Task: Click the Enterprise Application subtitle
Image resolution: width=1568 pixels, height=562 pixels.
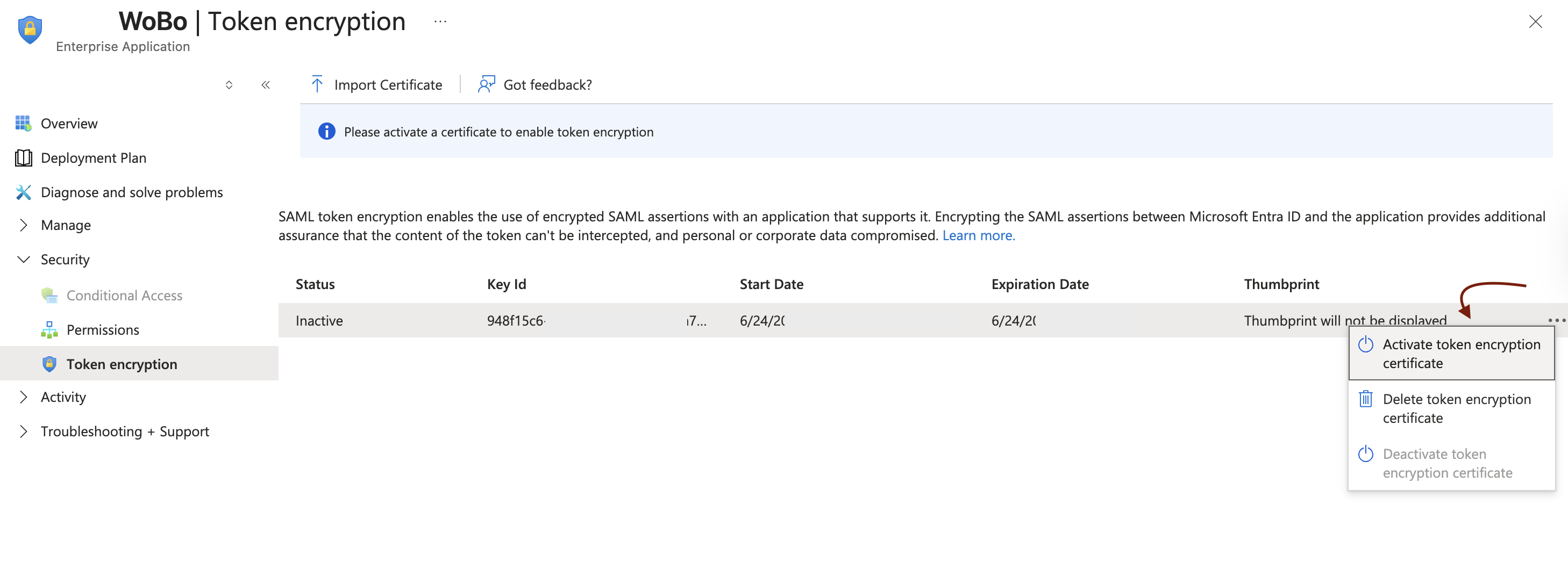Action: [123, 47]
